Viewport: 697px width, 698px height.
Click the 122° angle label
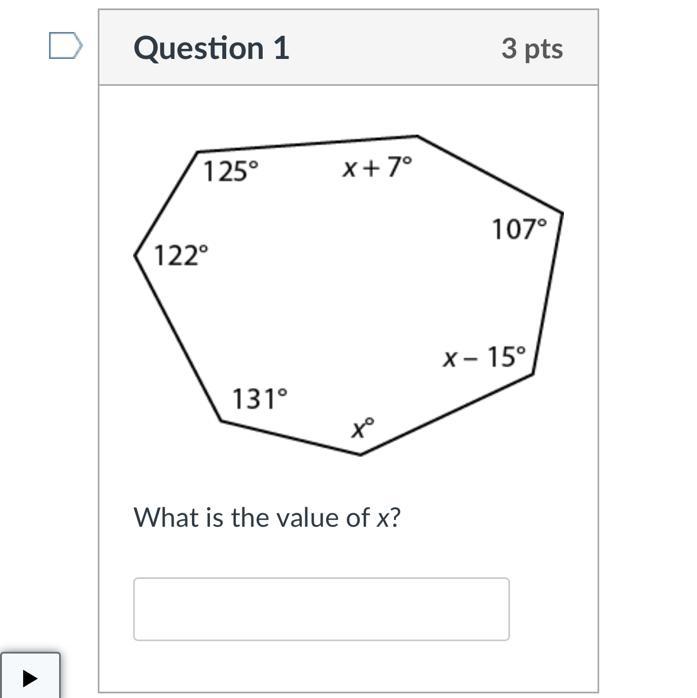click(181, 256)
